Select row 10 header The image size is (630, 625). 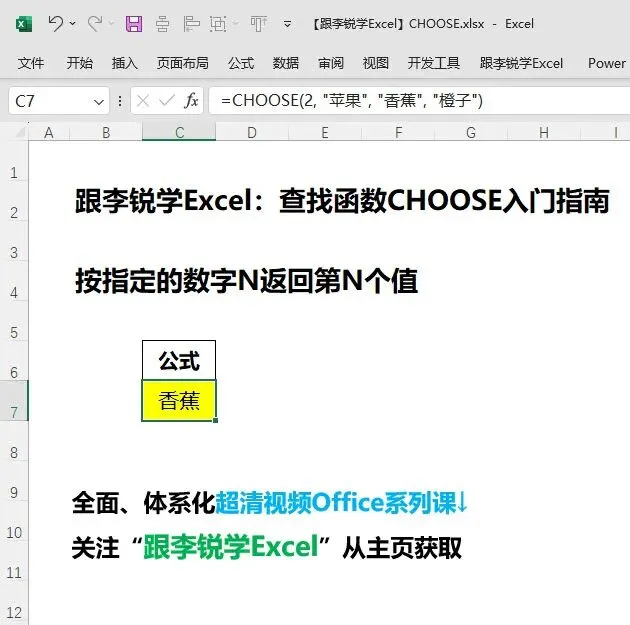click(14, 521)
